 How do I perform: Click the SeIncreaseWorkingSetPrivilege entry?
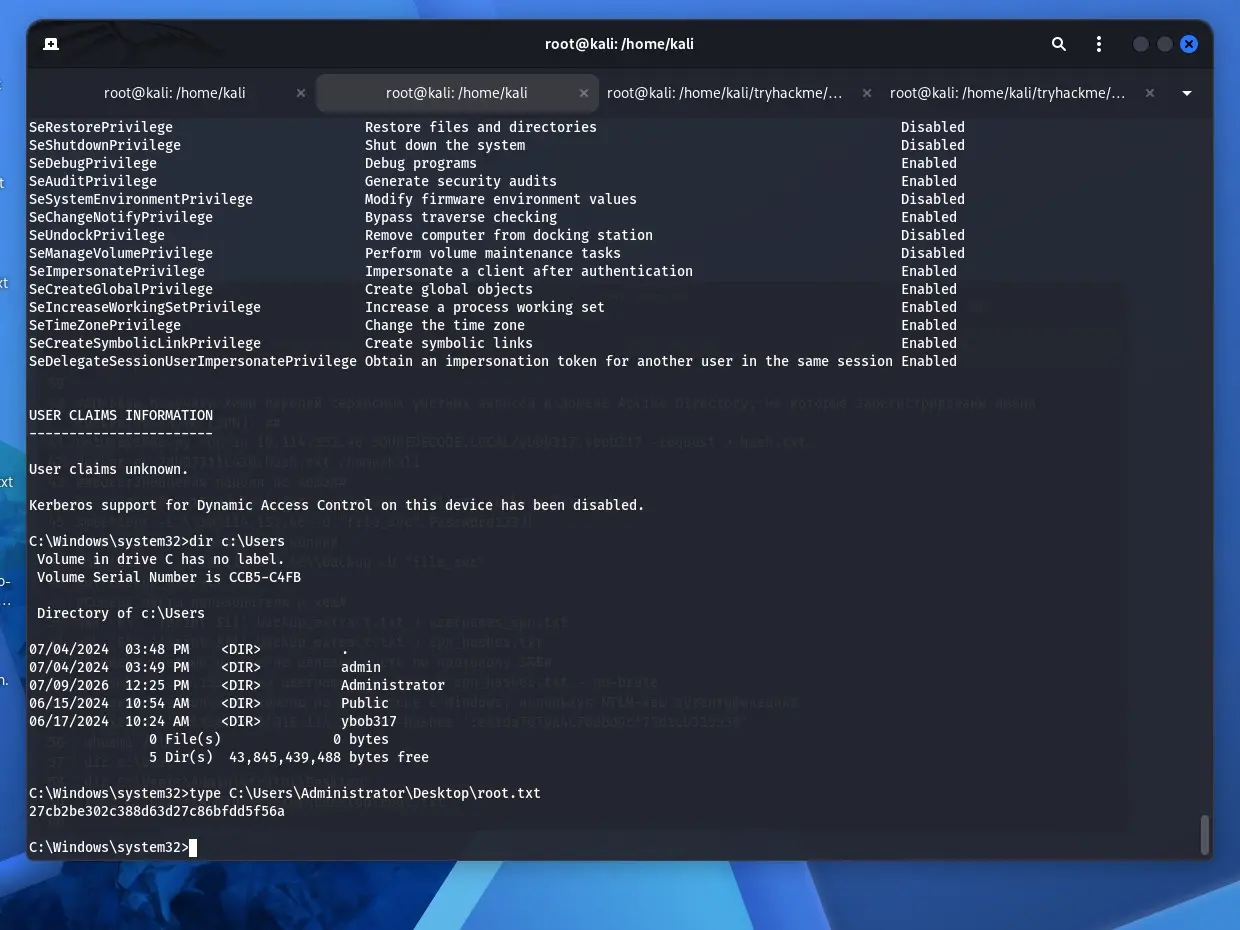click(x=145, y=307)
